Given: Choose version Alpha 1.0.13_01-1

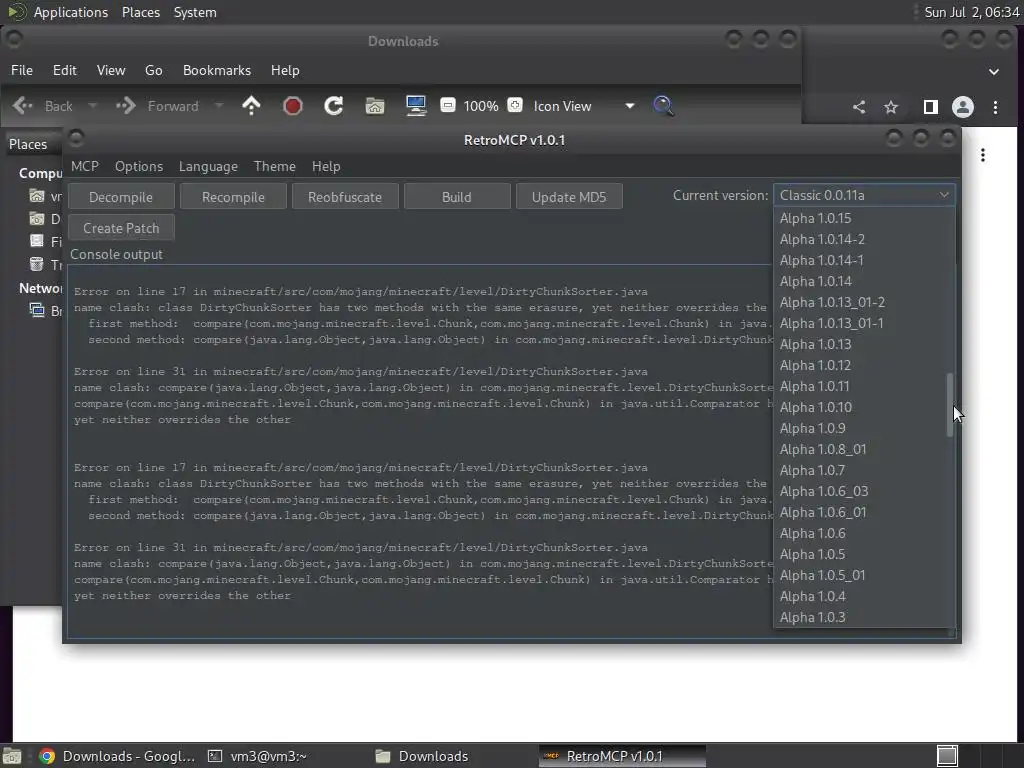Looking at the screenshot, I should click(x=861, y=323).
